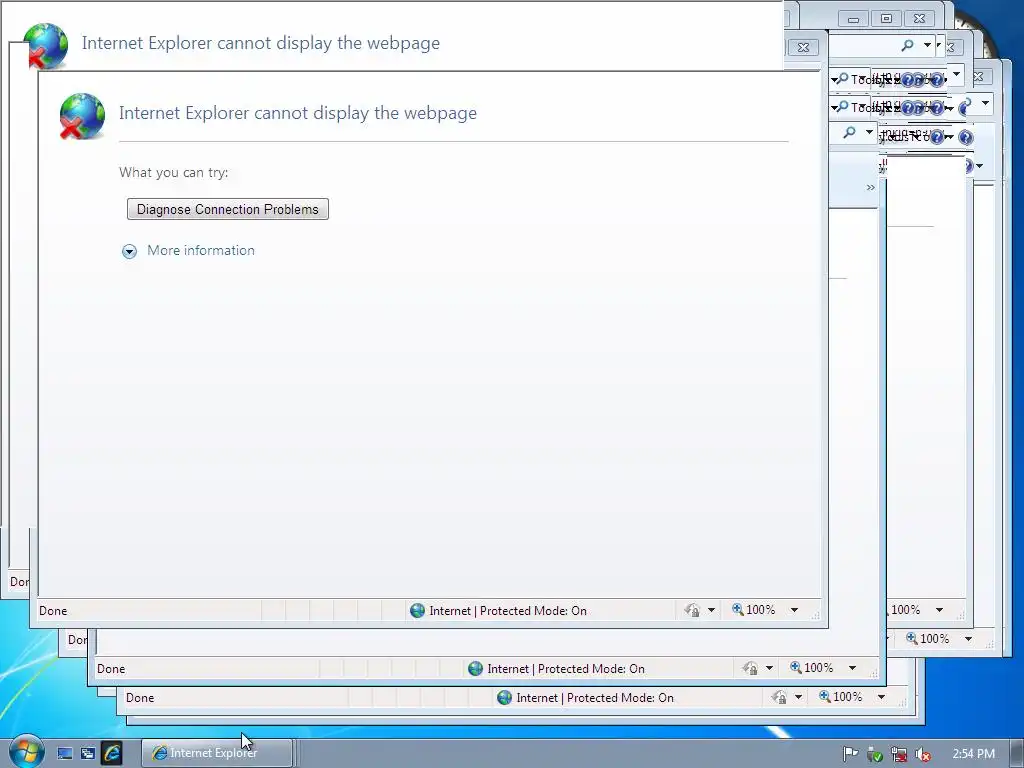Click the bottommost status bar's privacy report icon
Image resolution: width=1024 pixels, height=768 pixels.
coord(779,697)
